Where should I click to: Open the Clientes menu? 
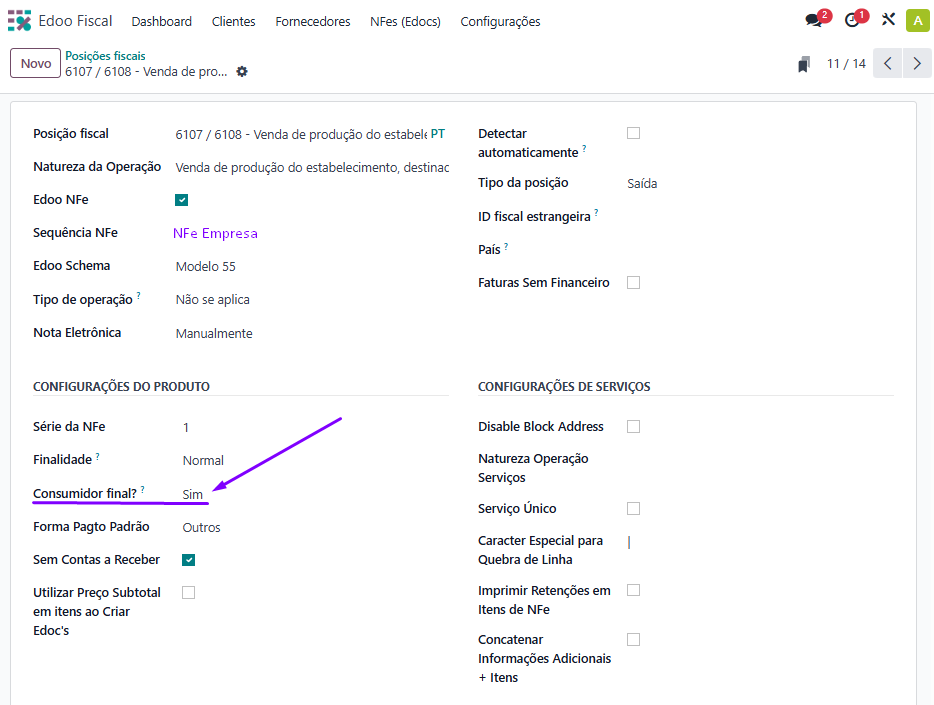[x=234, y=21]
